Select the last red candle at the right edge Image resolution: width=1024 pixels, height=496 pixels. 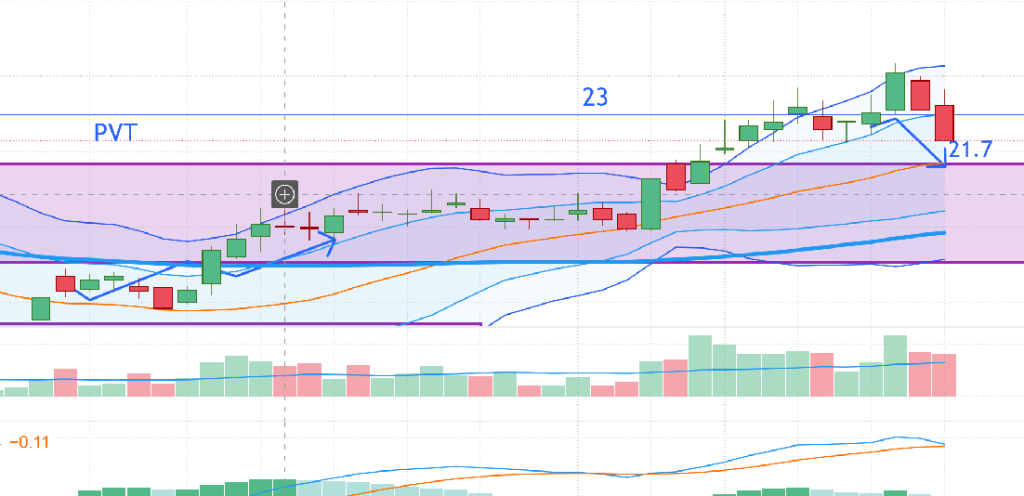944,122
